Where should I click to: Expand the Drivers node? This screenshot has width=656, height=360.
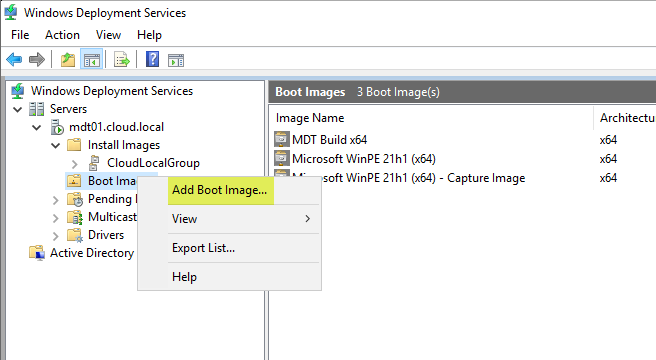56,236
